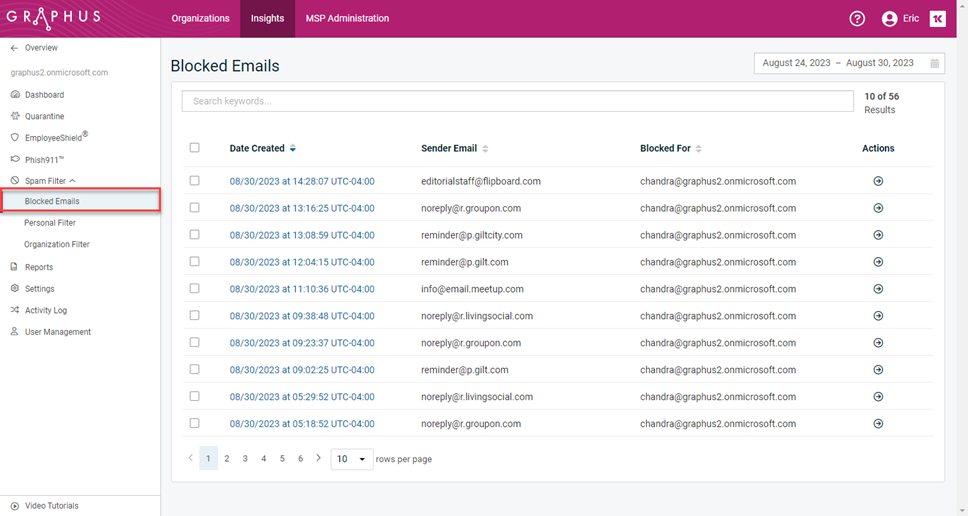Screen dimensions: 968x516
Task: Check the 05:29:52 livingsocial row checkbox
Action: [x=194, y=396]
